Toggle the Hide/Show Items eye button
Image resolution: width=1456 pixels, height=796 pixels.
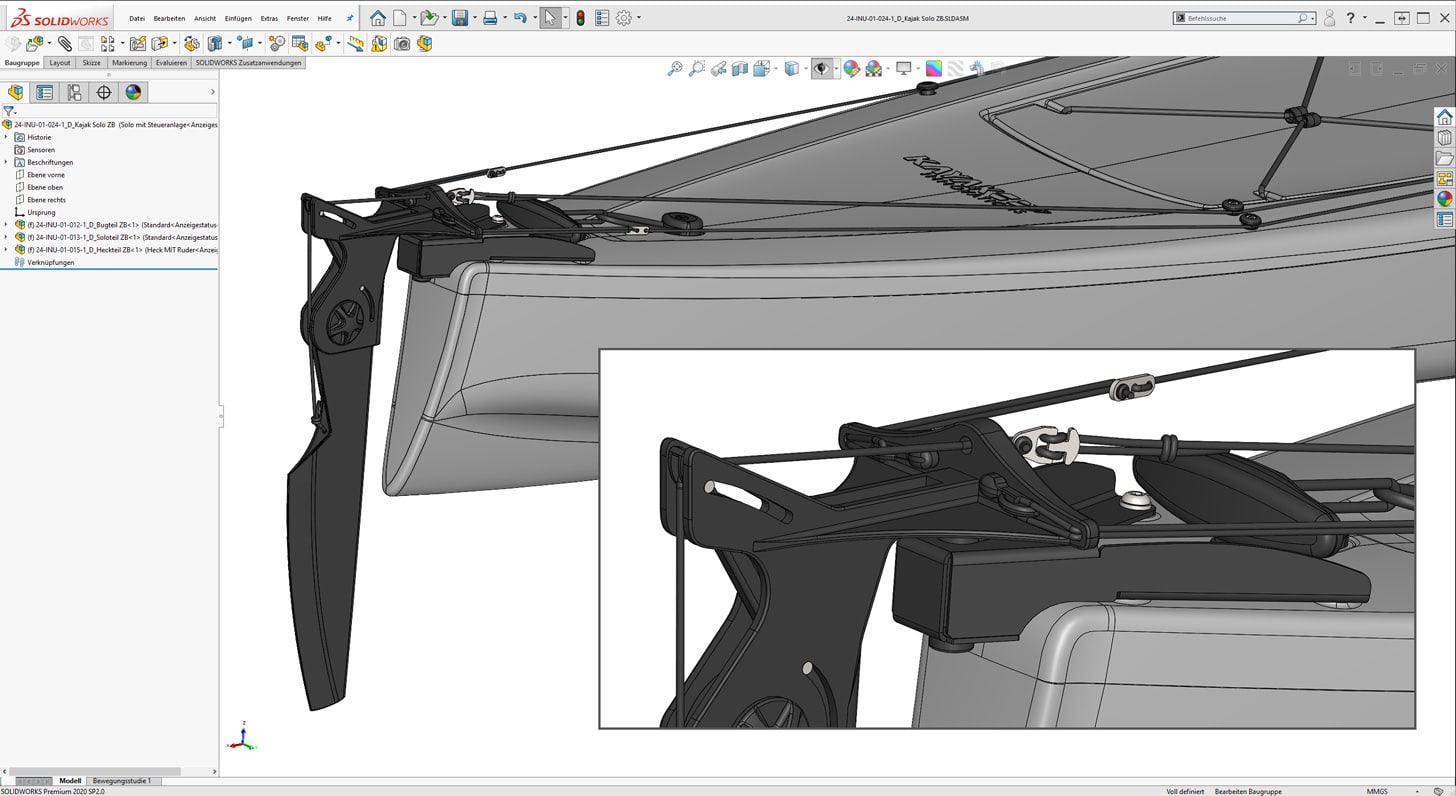[821, 69]
